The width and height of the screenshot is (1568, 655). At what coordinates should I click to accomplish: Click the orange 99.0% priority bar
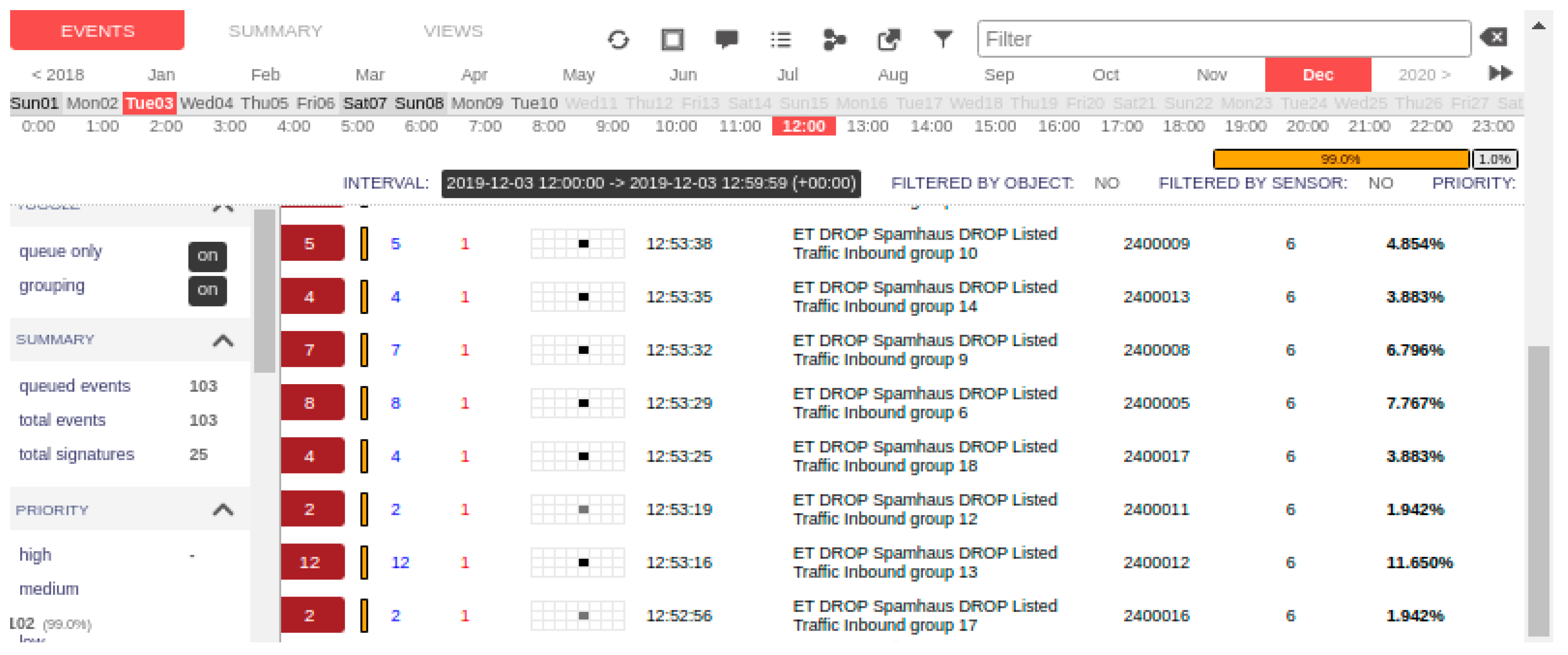[1340, 159]
